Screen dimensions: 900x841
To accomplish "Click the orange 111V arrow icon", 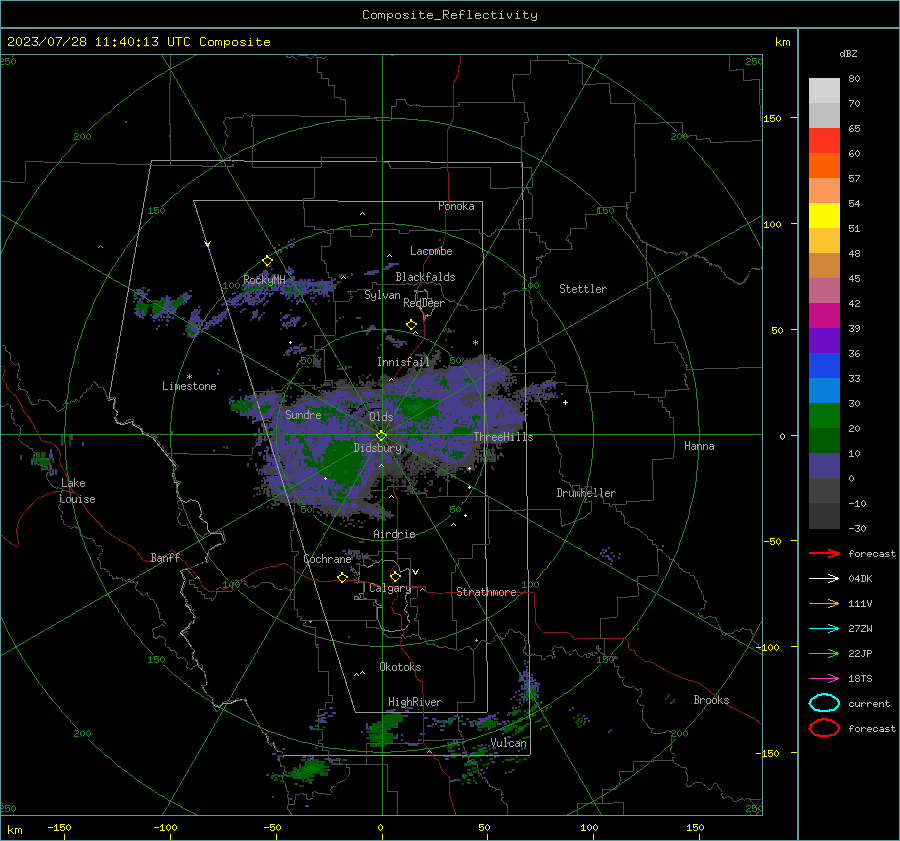I will tap(824, 603).
